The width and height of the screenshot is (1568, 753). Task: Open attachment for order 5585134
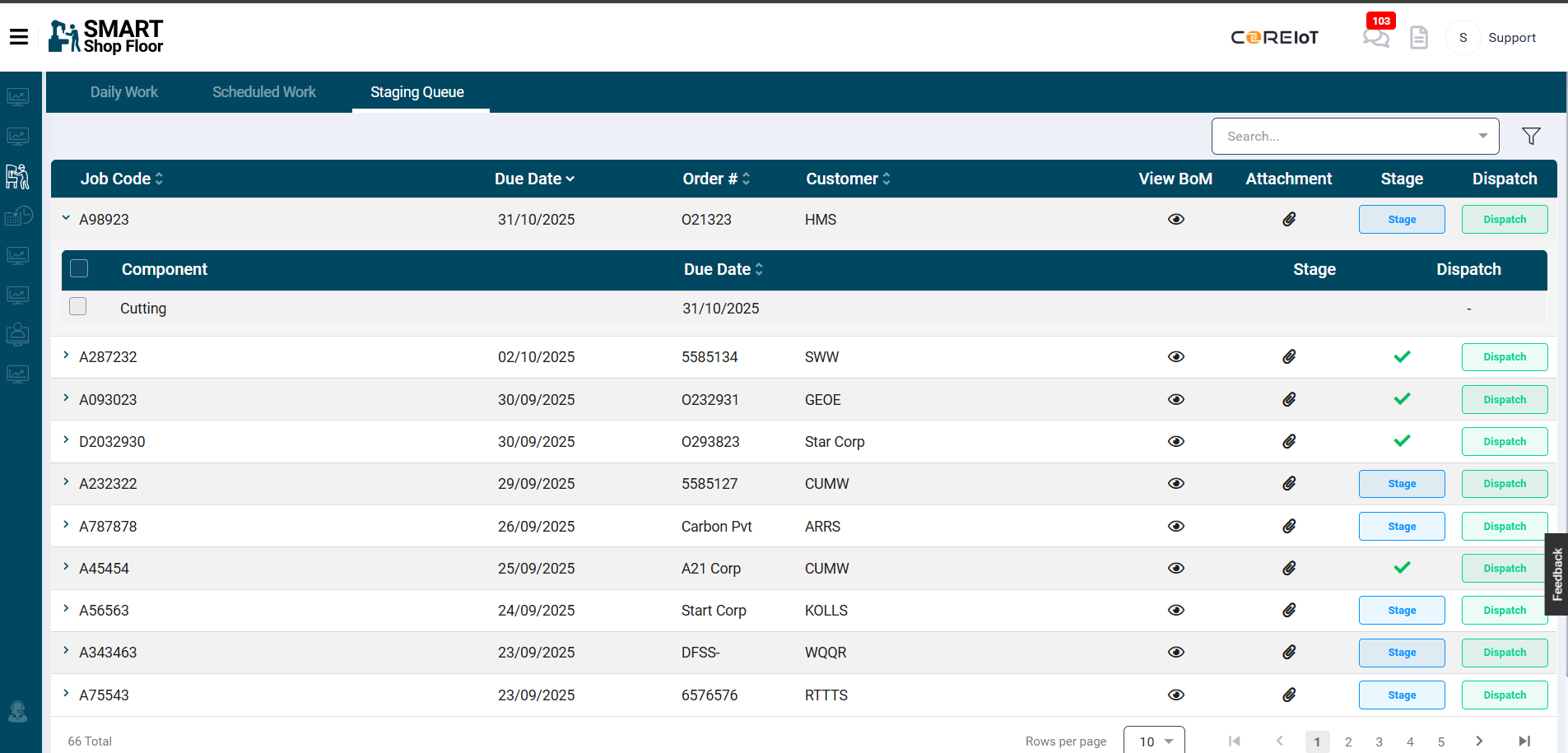pyautogui.click(x=1288, y=356)
